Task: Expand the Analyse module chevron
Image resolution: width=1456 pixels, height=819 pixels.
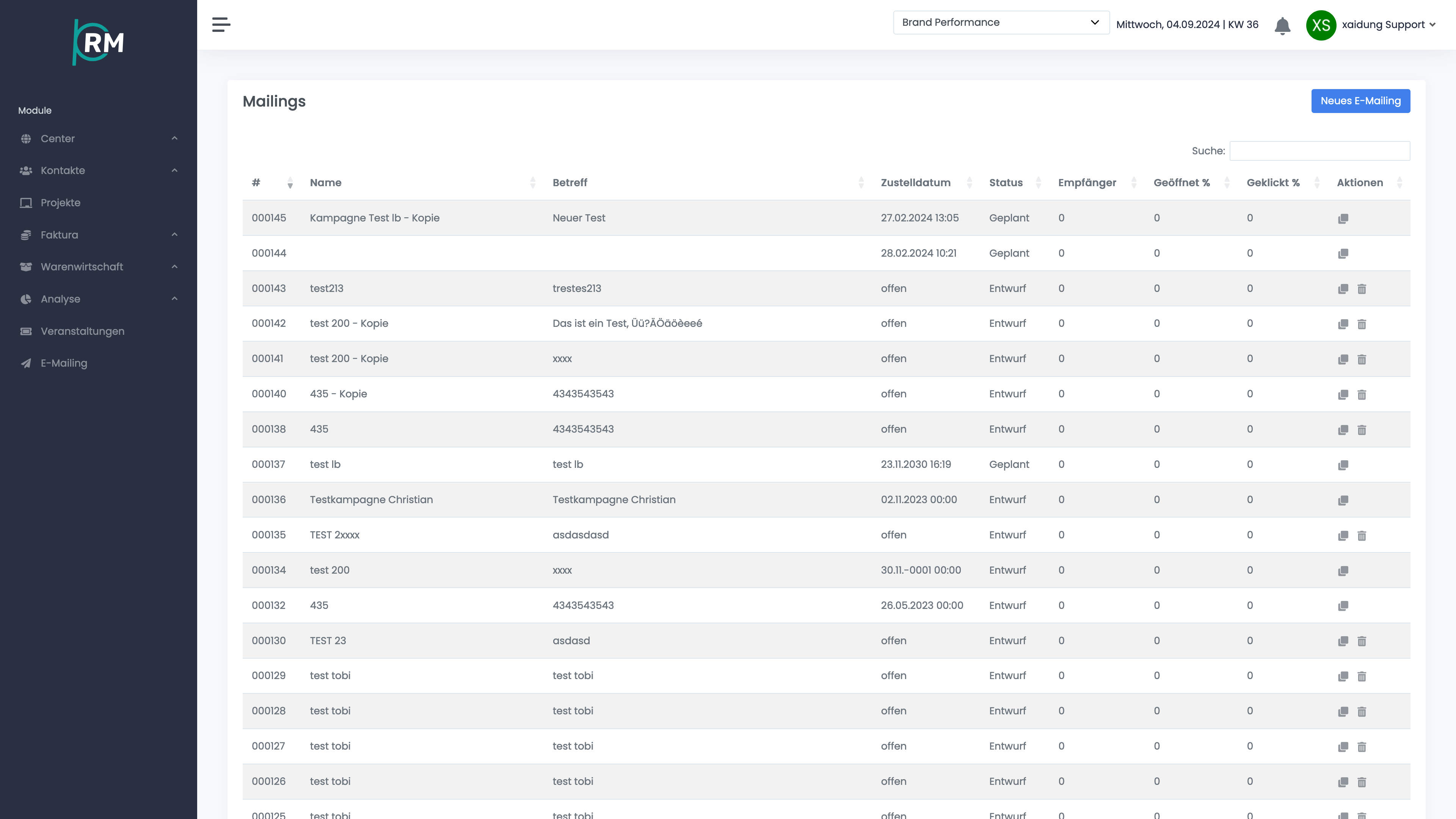Action: [175, 299]
